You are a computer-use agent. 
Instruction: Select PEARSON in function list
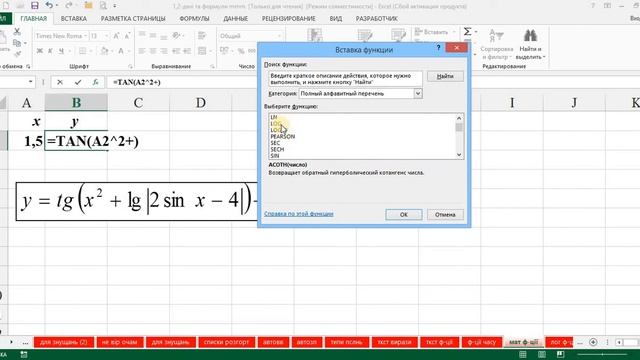[x=282, y=136]
